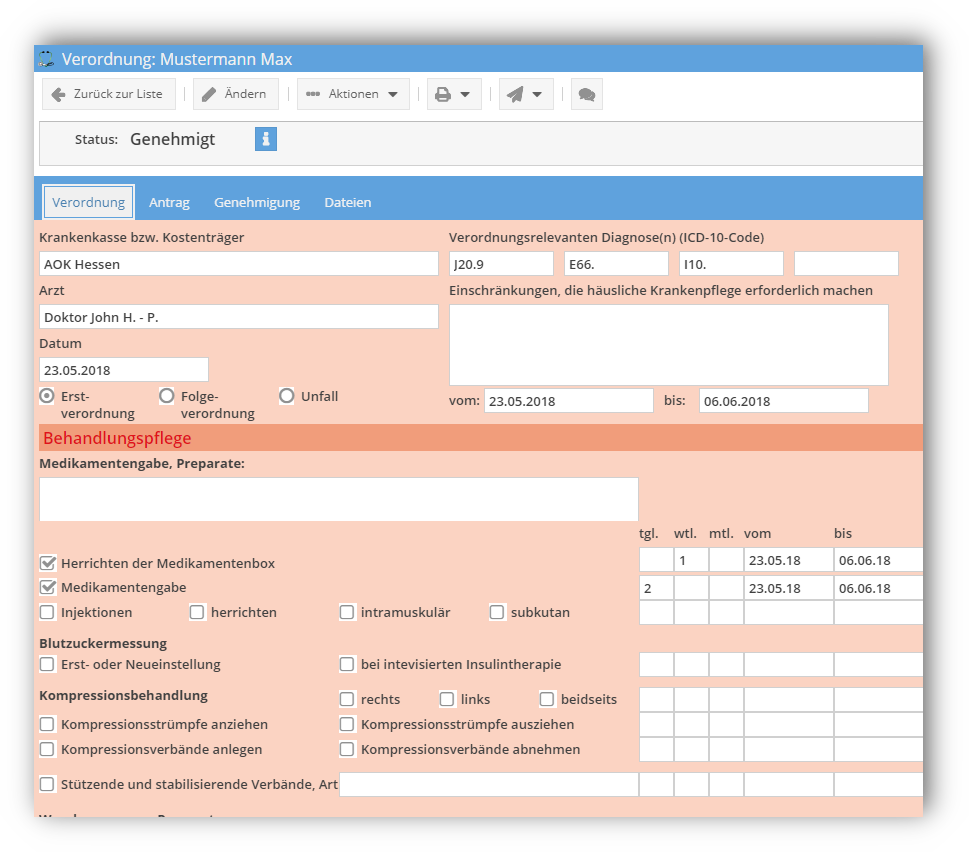Select the Folgeverordnung radio button
The height and width of the screenshot is (852, 969).
click(167, 396)
